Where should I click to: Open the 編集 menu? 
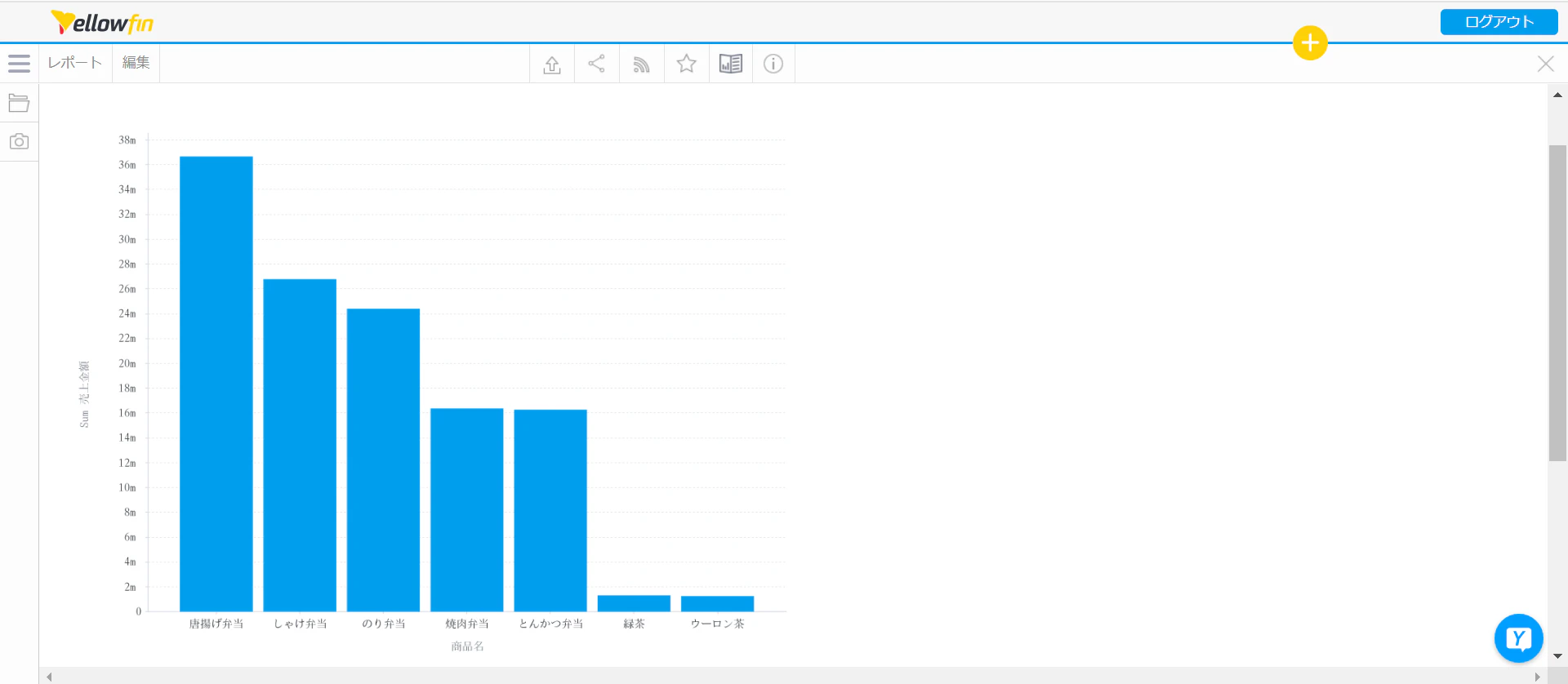(136, 63)
